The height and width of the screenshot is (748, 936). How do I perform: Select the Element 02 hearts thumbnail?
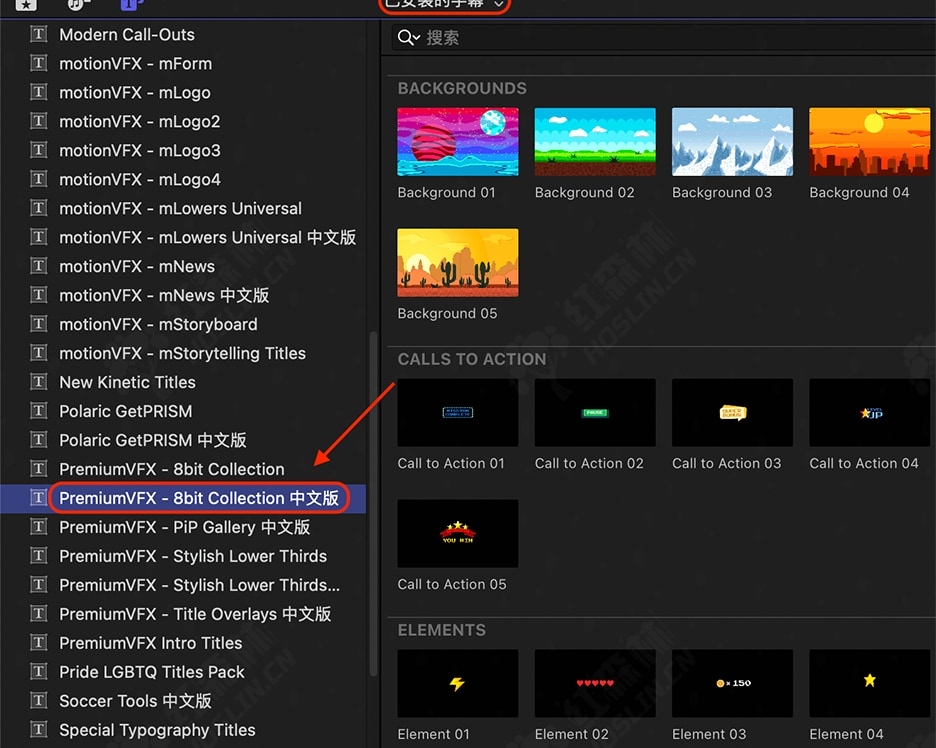pos(595,684)
